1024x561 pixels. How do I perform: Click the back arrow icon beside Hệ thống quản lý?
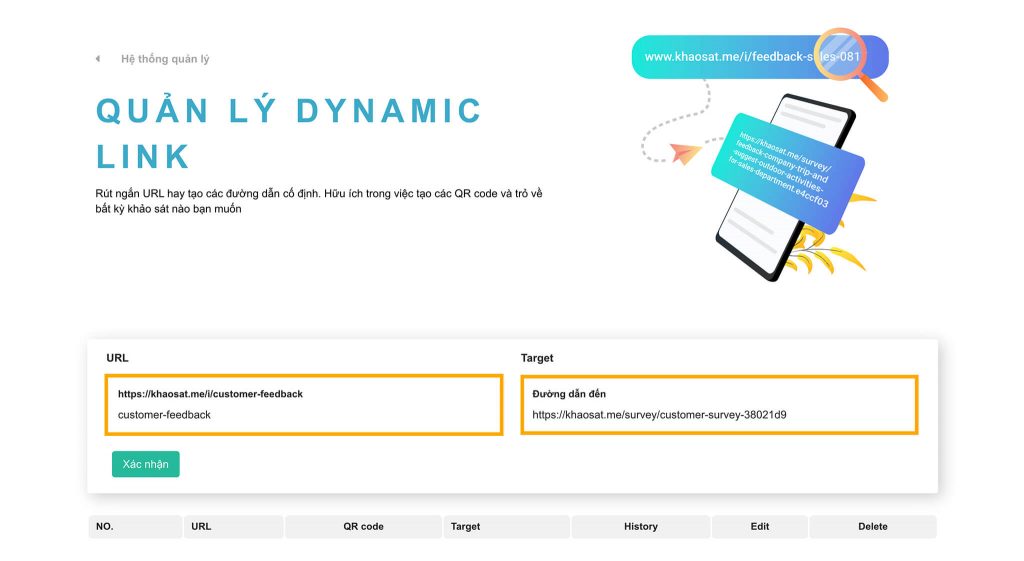click(98, 59)
